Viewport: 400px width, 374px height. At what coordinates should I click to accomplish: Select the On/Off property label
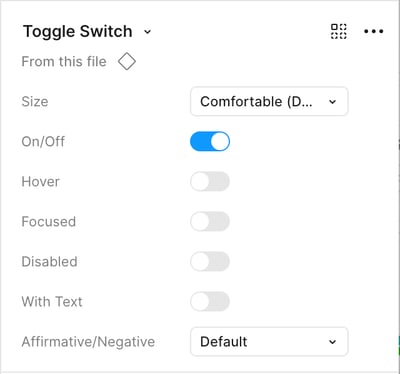point(43,142)
